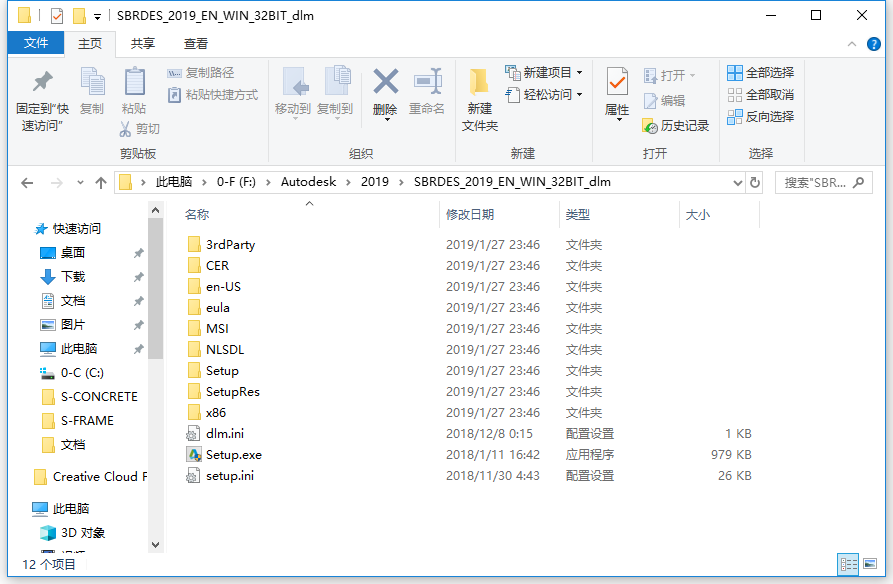Open the 移动到 move-to menu
The height and width of the screenshot is (584, 893).
tap(293, 92)
